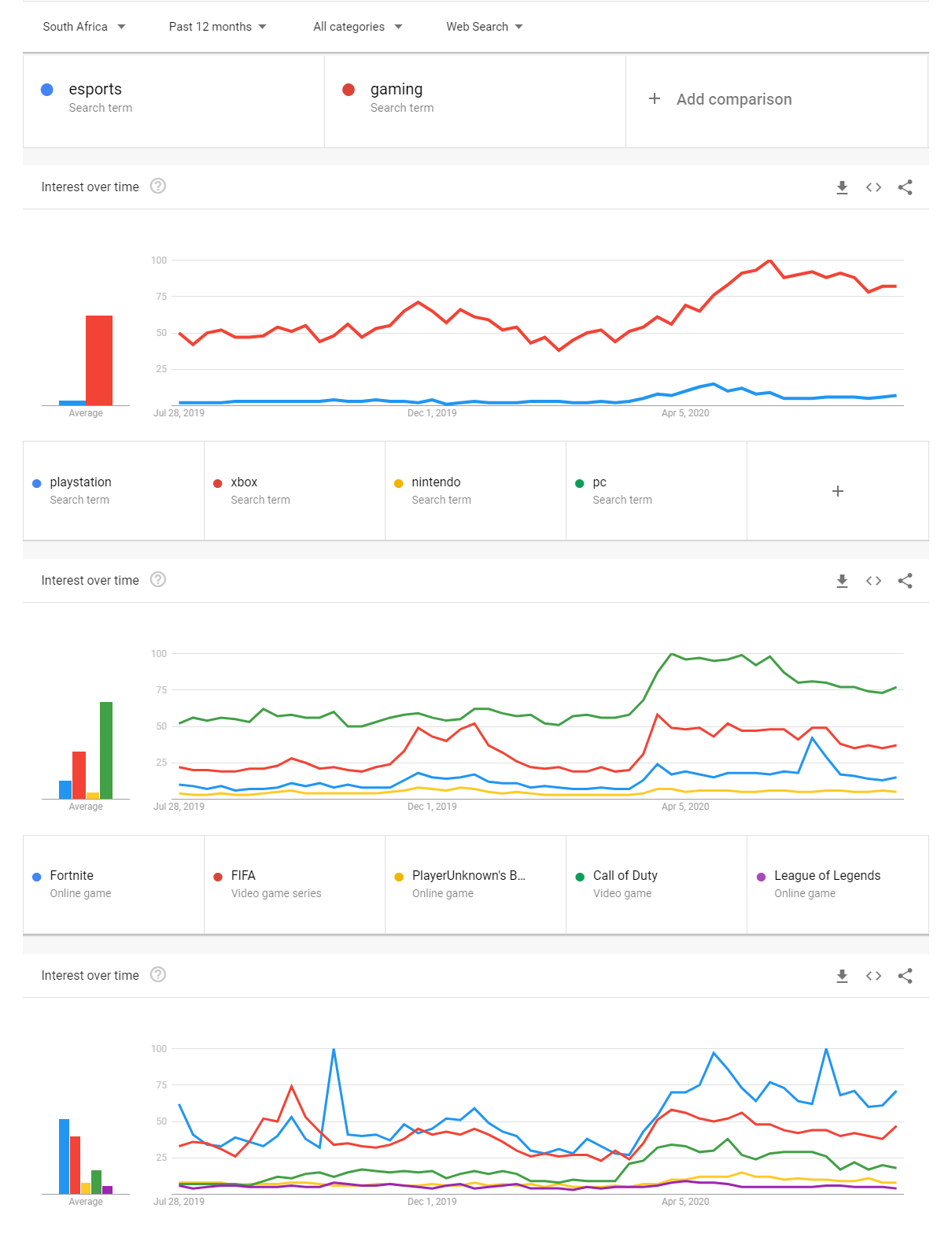The height and width of the screenshot is (1234, 952).
Task: Share the Fortnite FIFA games chart
Action: 905,976
